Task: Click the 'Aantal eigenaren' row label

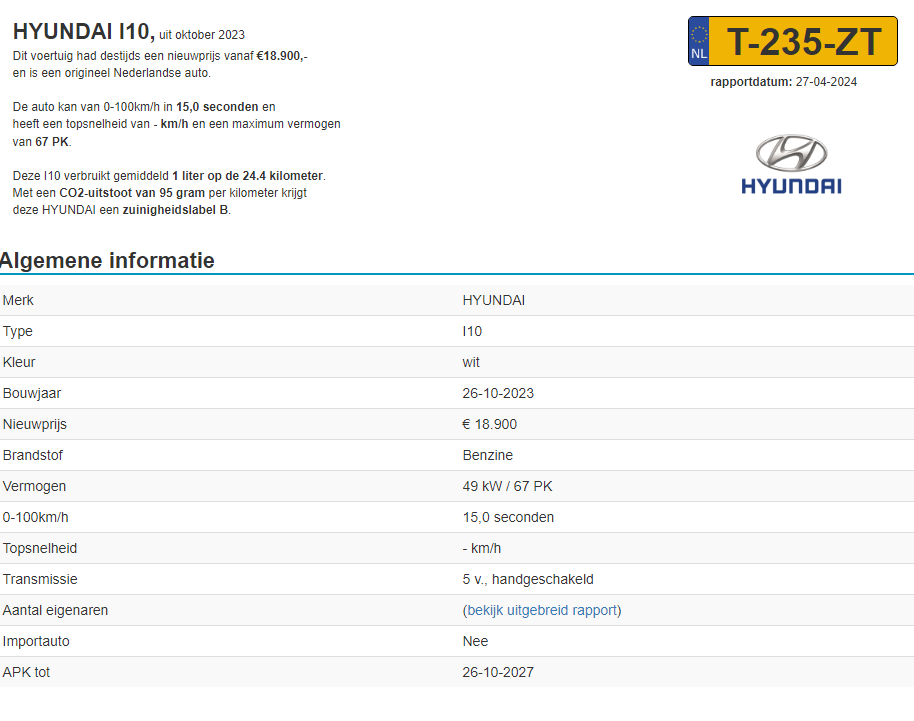Action: pos(55,610)
